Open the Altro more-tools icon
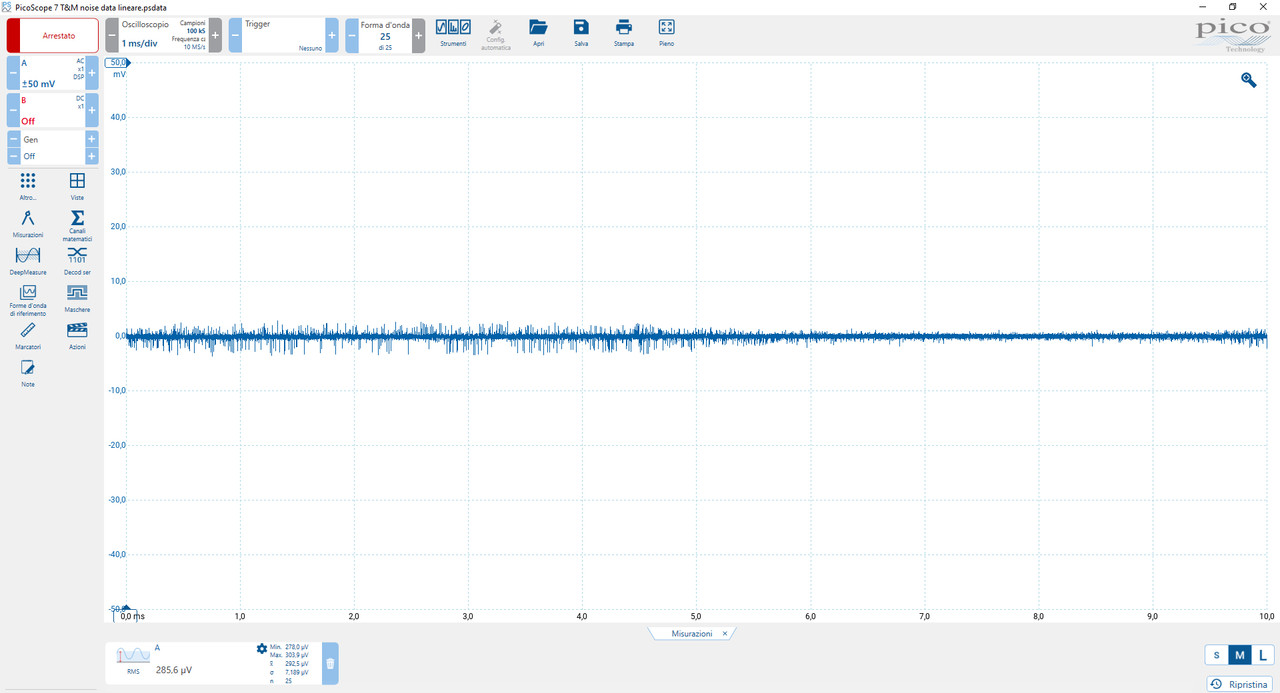Image resolution: width=1280 pixels, height=693 pixels. tap(28, 186)
